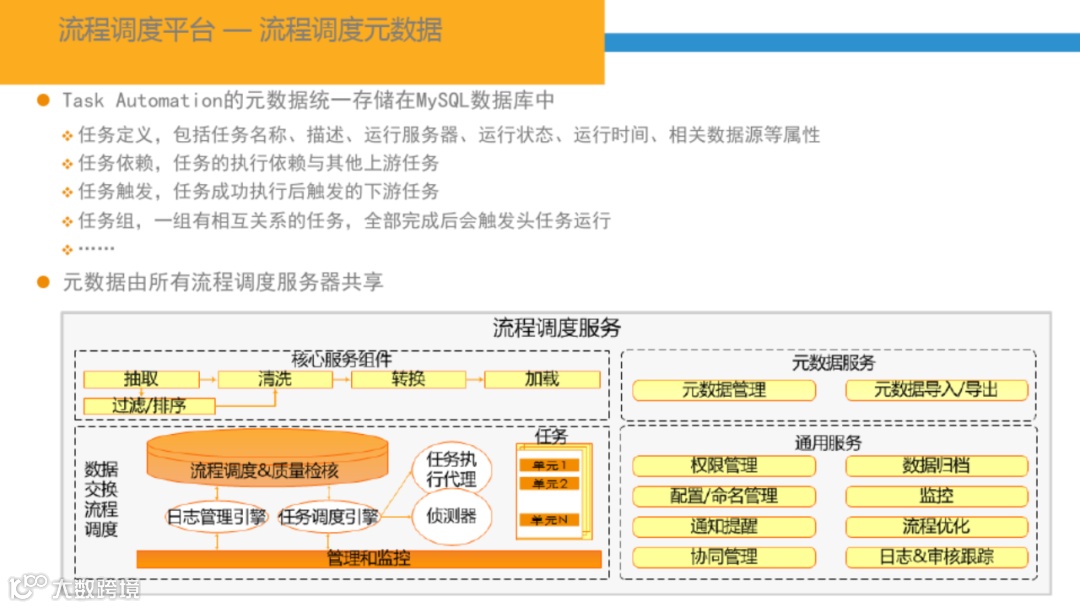Click the 任务依赖 bullet text
Screen dimensions: 1080x608
258,163
